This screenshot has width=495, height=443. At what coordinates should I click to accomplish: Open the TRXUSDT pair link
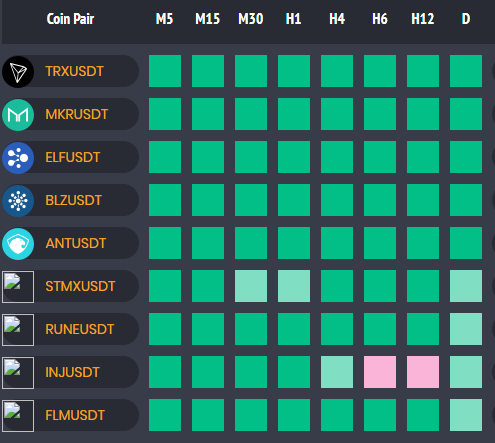tap(74, 71)
